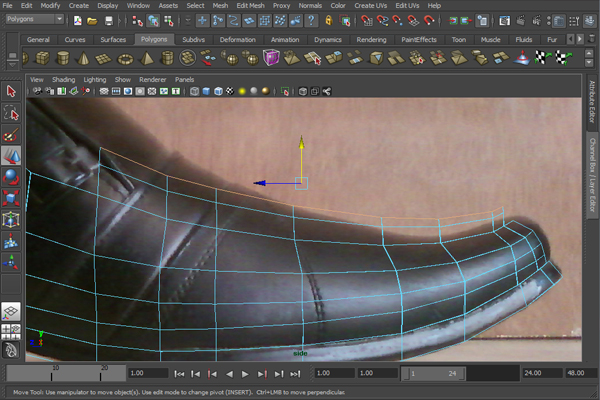The height and width of the screenshot is (400, 600).
Task: Open the shelf options menu arrow
Action: pyautogui.click(x=12, y=65)
